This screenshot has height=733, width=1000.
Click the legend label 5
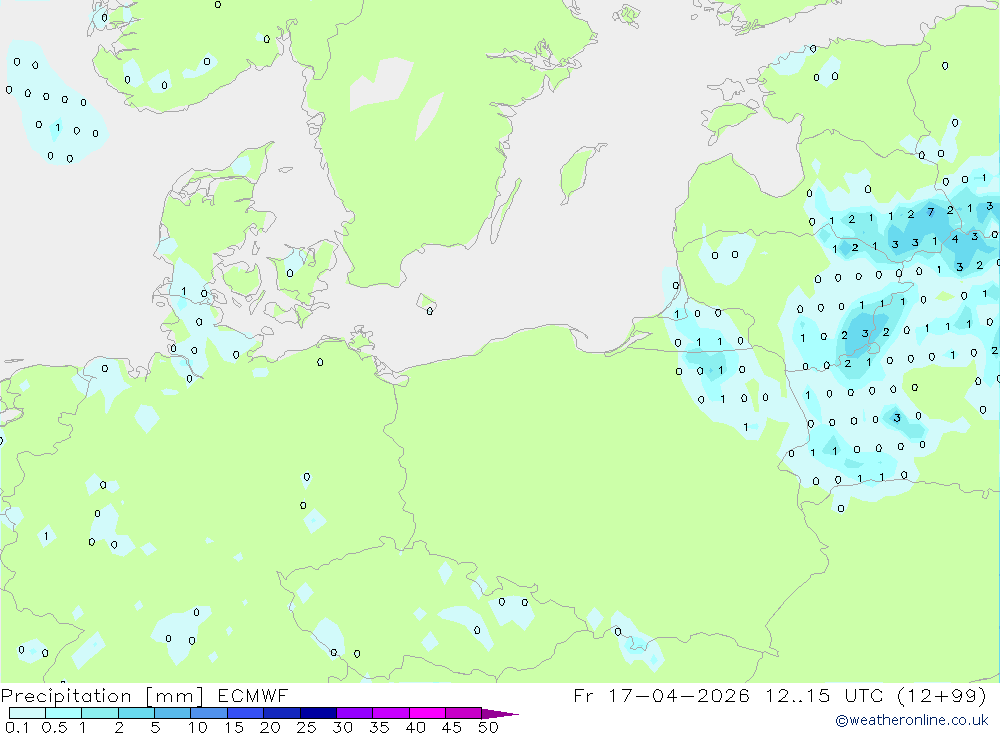tap(155, 727)
